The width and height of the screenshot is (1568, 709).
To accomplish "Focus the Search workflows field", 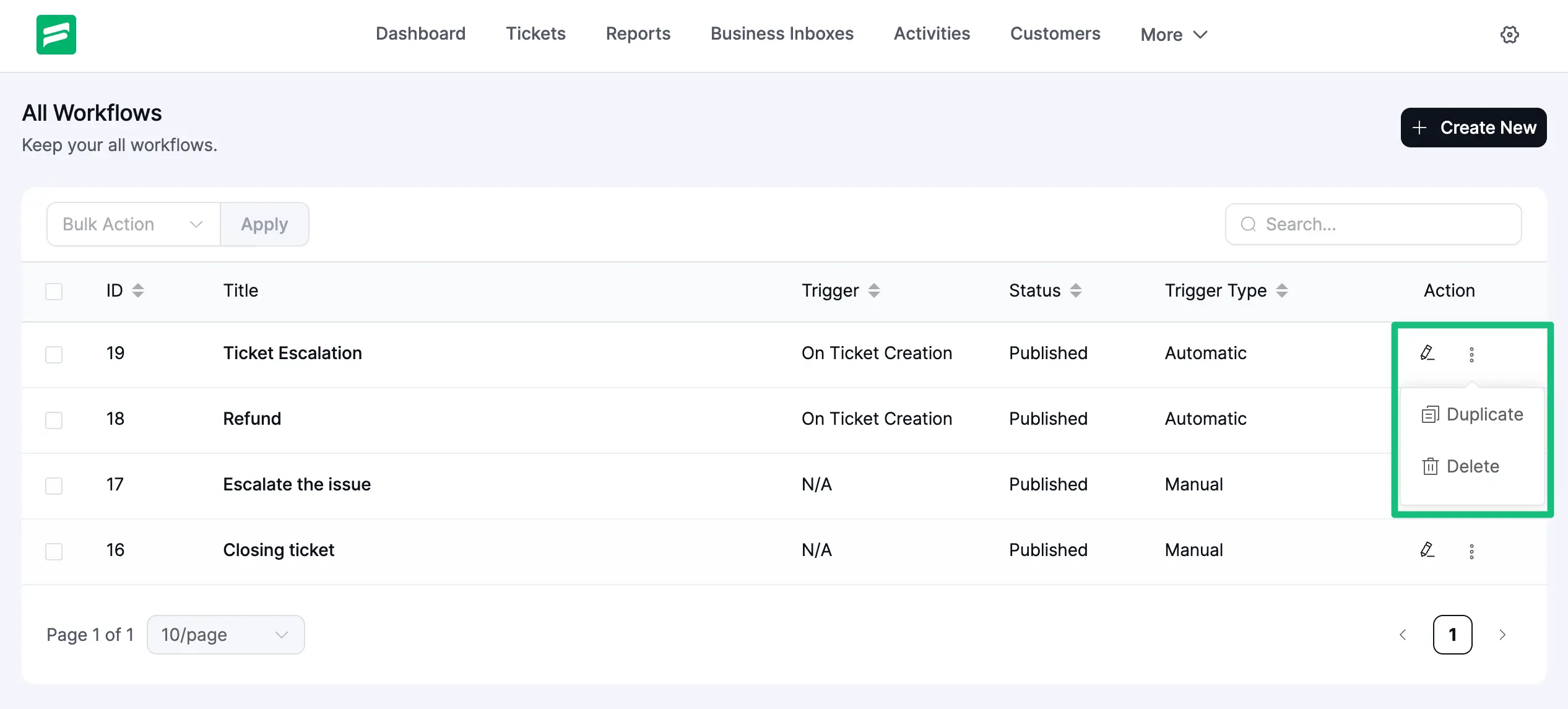I will [x=1373, y=224].
